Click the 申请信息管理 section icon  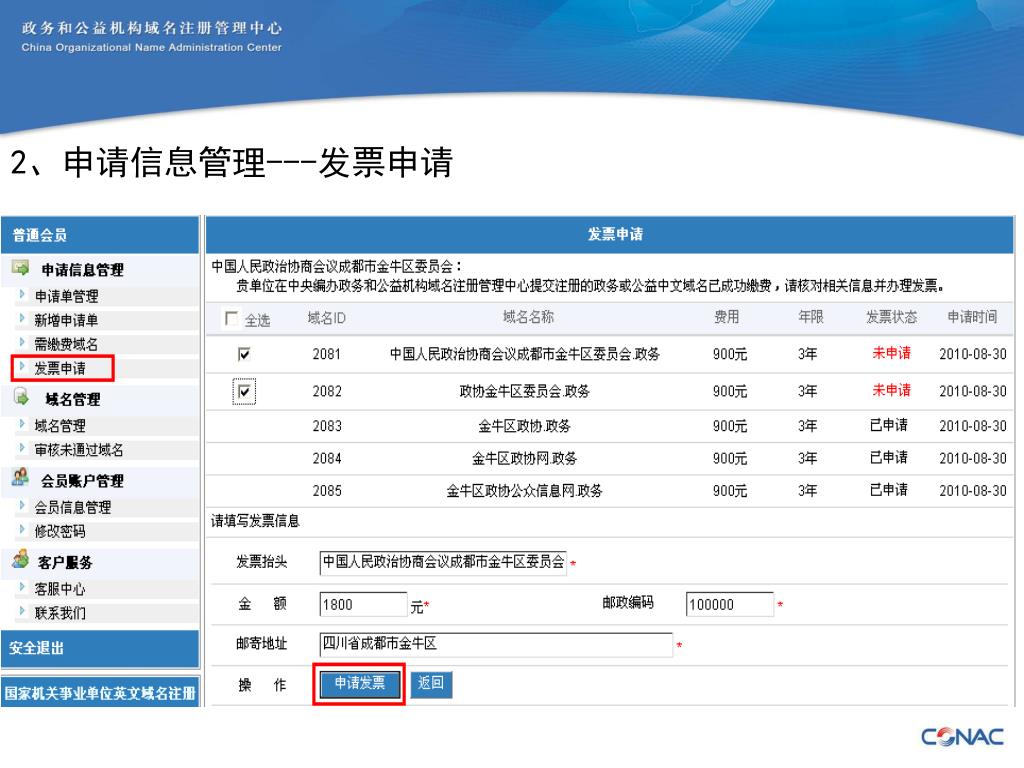[20, 269]
